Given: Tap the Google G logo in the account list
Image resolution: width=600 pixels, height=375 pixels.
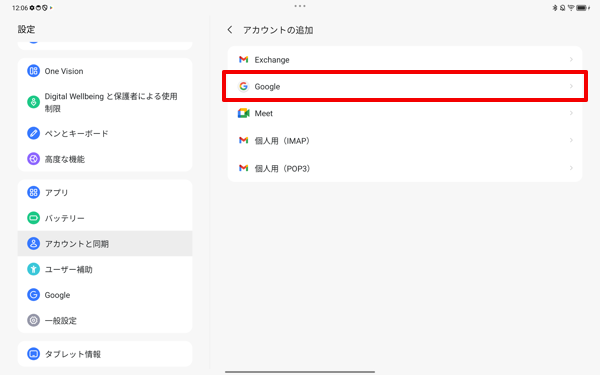Looking at the screenshot, I should coord(243,86).
